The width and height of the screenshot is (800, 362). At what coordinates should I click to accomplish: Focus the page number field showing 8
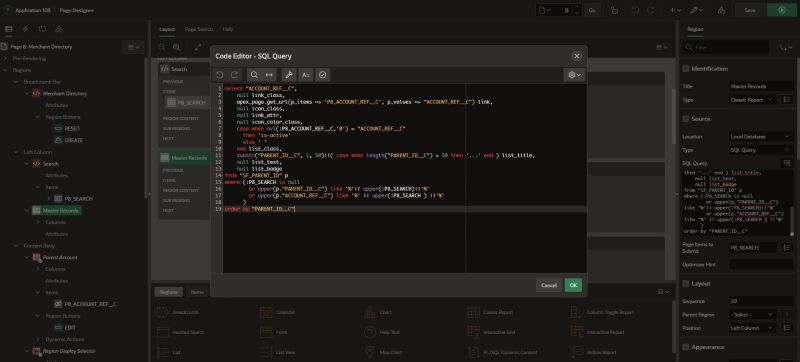click(562, 10)
